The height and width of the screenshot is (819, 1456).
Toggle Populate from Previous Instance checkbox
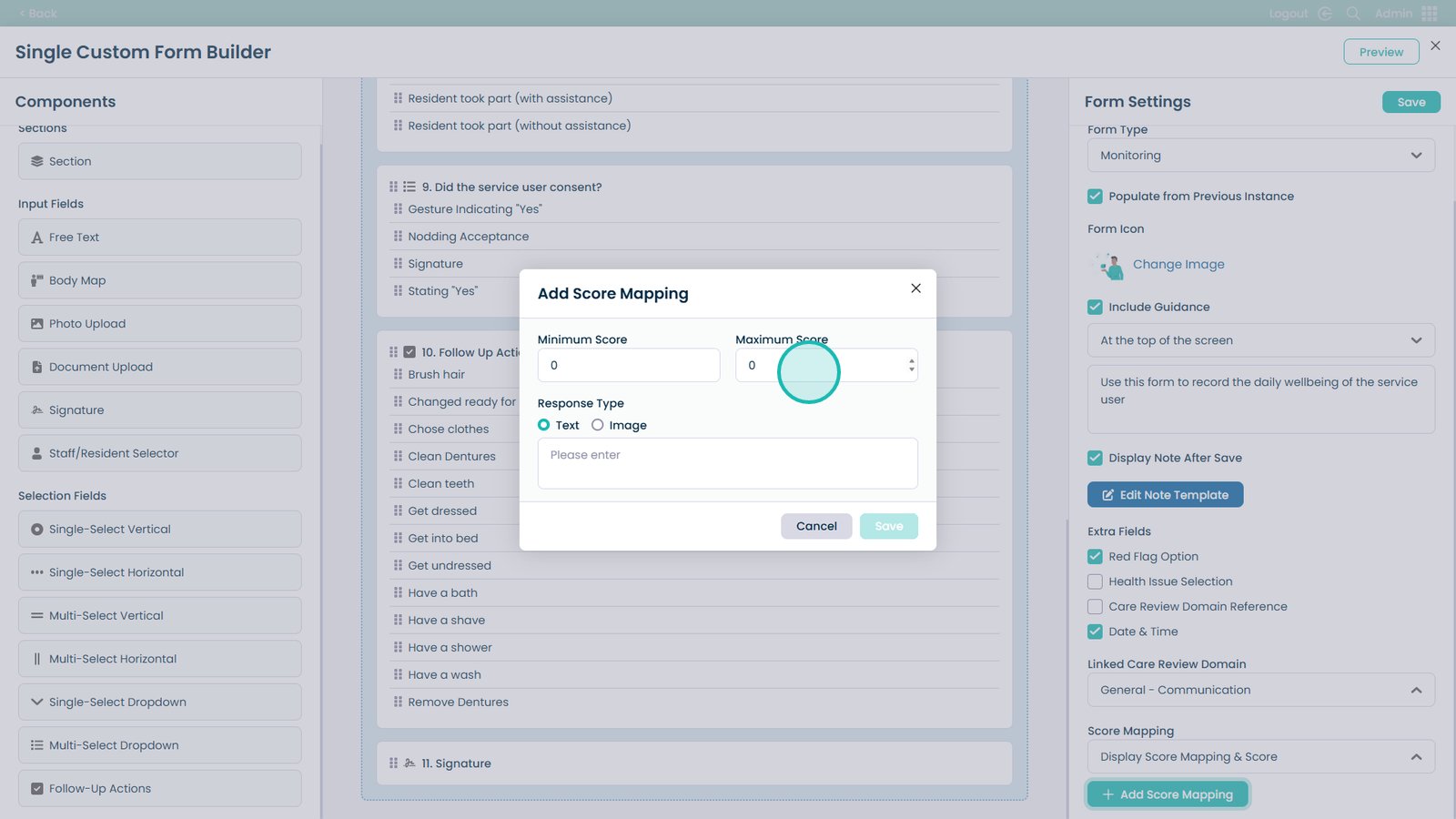pyautogui.click(x=1095, y=197)
